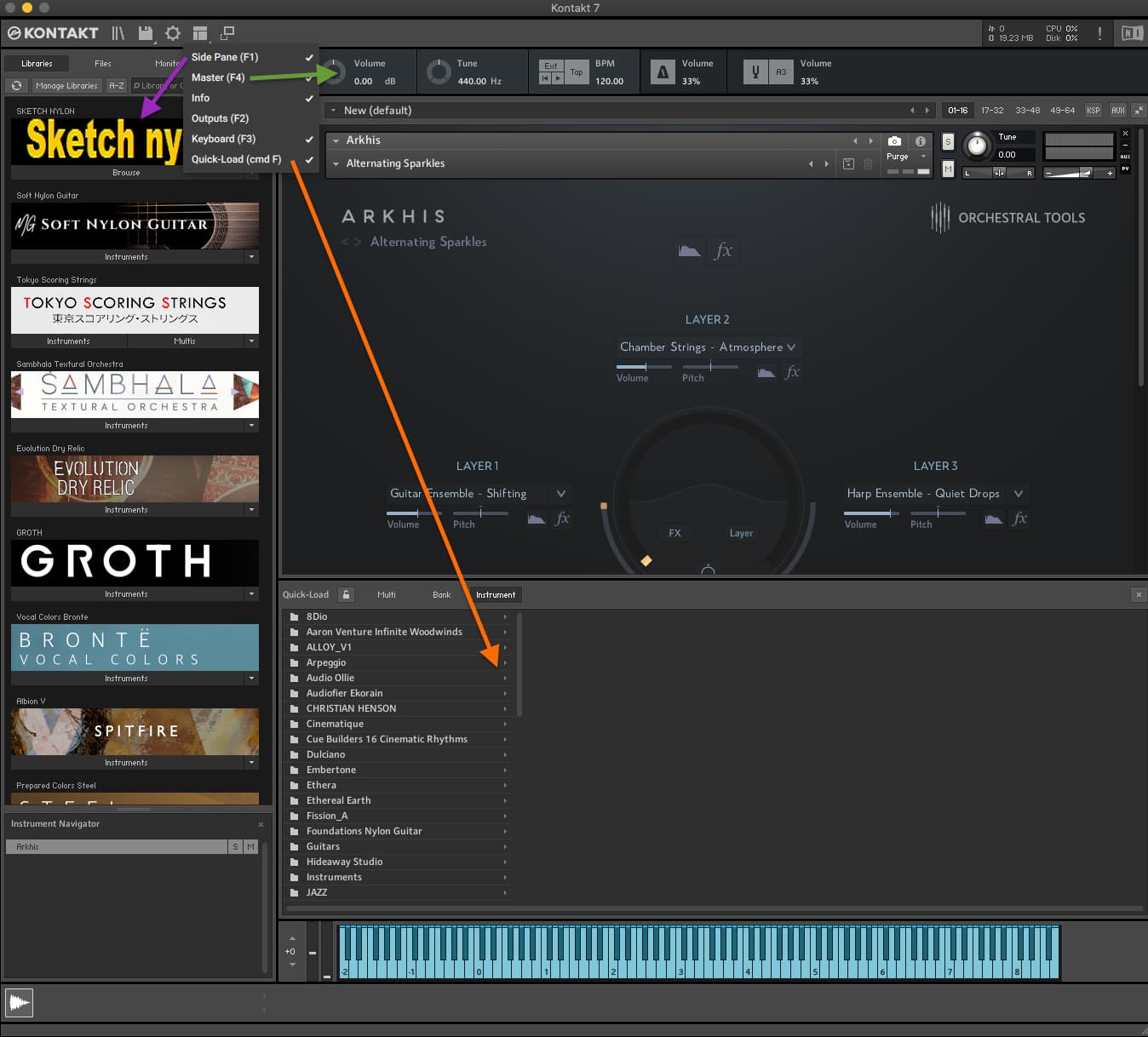1148x1037 pixels.
Task: Refresh libraries with the circular arrows icon
Action: click(16, 86)
